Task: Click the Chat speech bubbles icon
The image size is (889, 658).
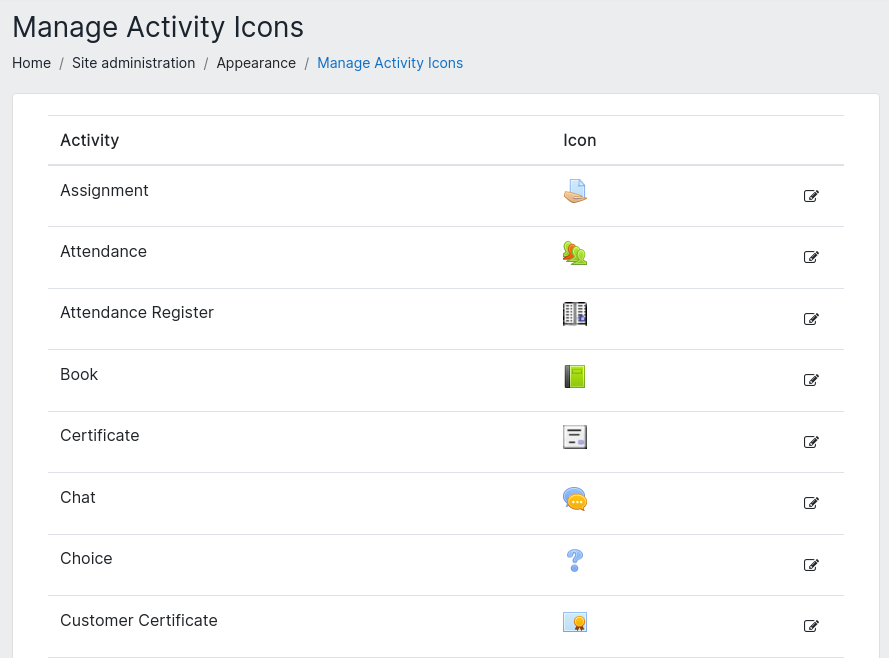Action: pos(575,499)
